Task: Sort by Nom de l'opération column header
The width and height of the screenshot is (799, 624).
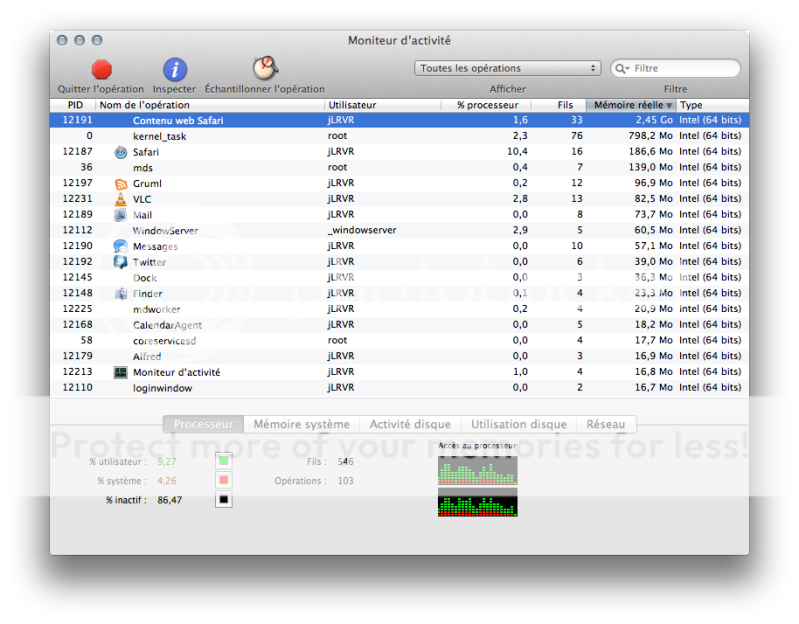Action: coord(210,105)
